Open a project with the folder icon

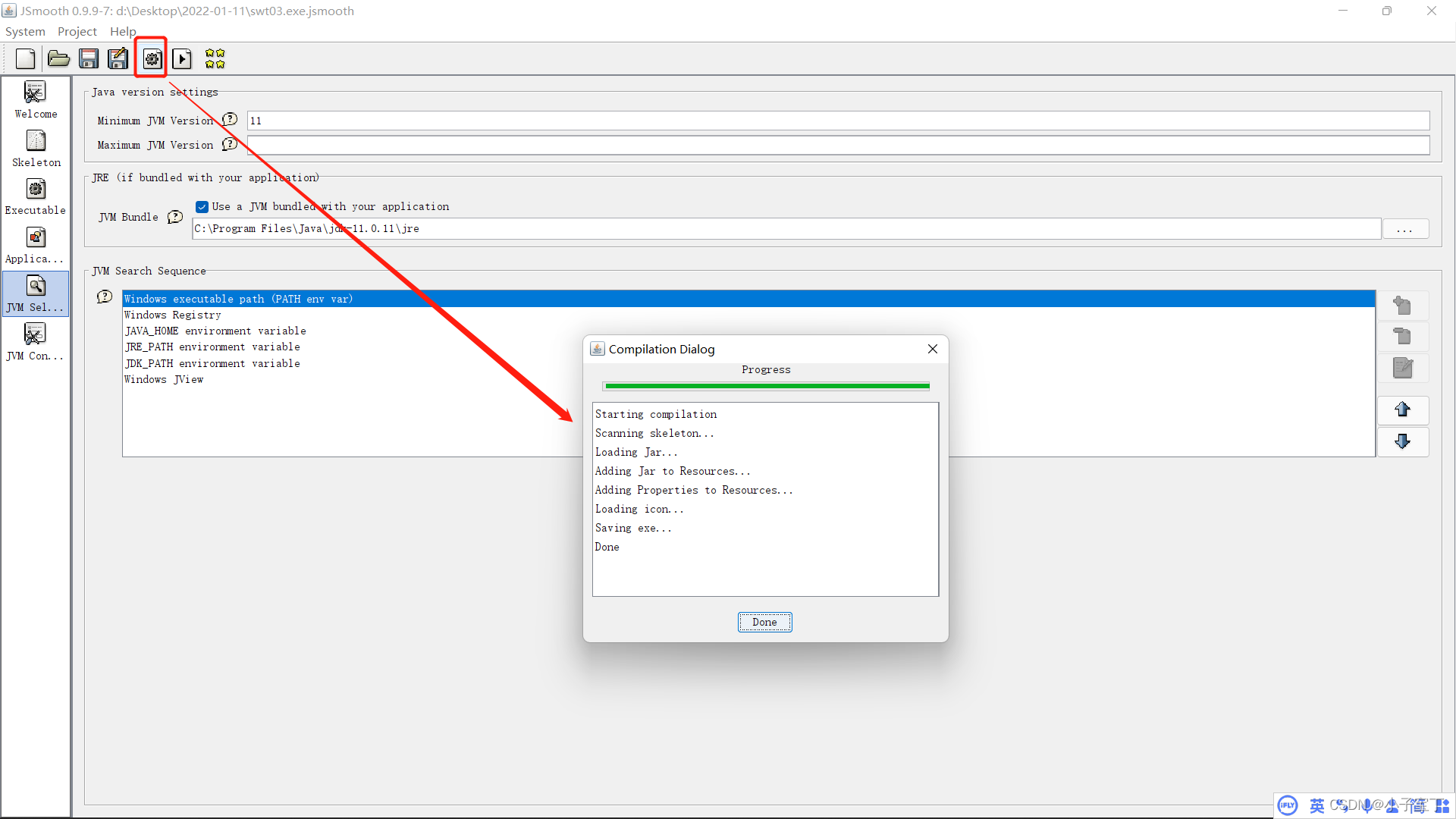point(58,58)
